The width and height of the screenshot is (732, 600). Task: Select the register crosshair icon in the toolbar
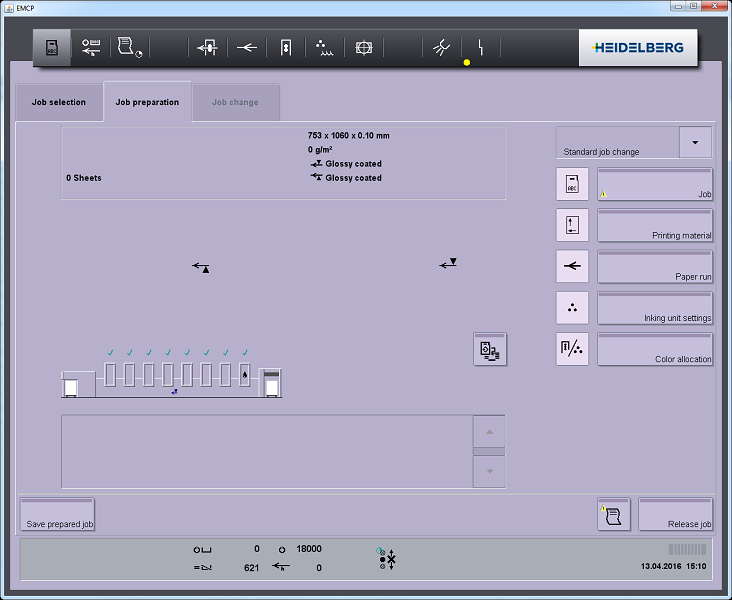click(364, 48)
